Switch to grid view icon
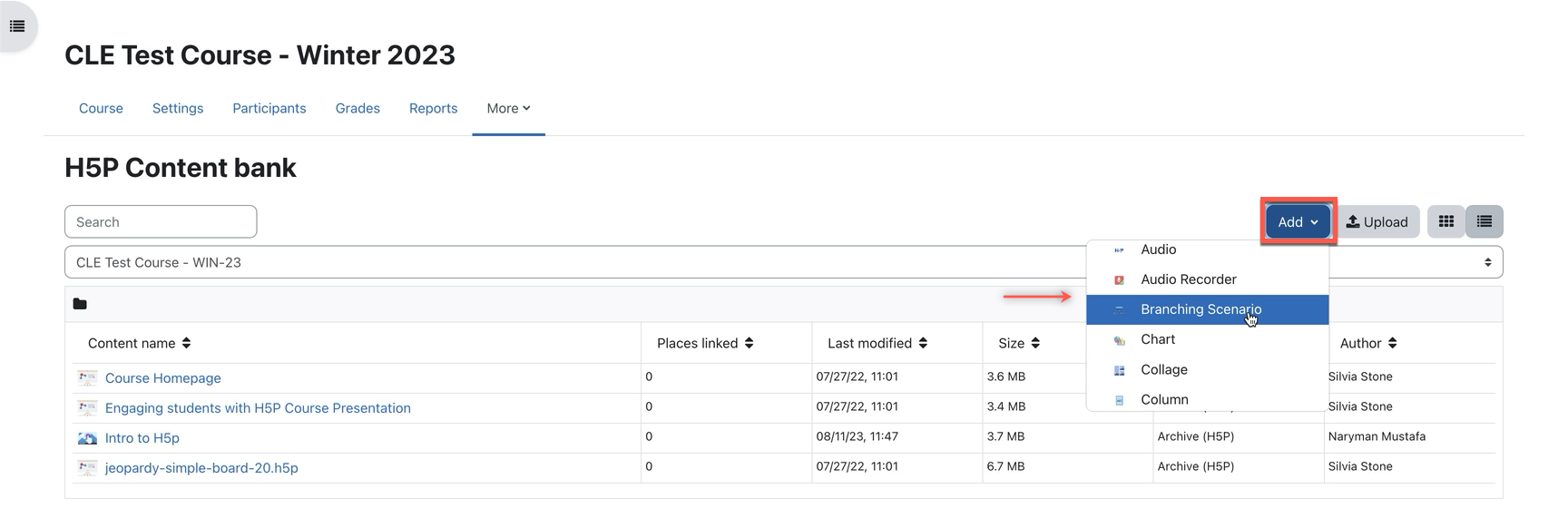 click(x=1445, y=221)
